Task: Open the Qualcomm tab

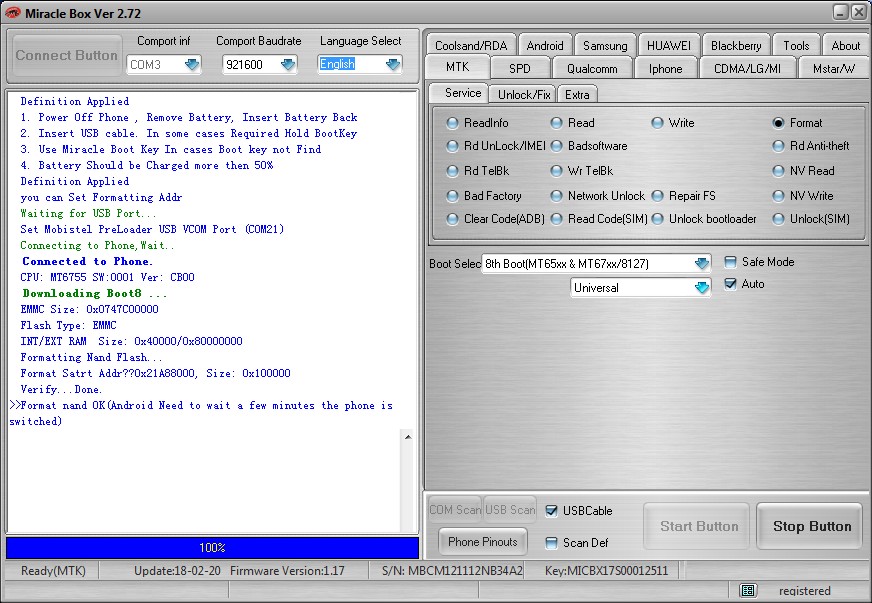Action: 592,68
